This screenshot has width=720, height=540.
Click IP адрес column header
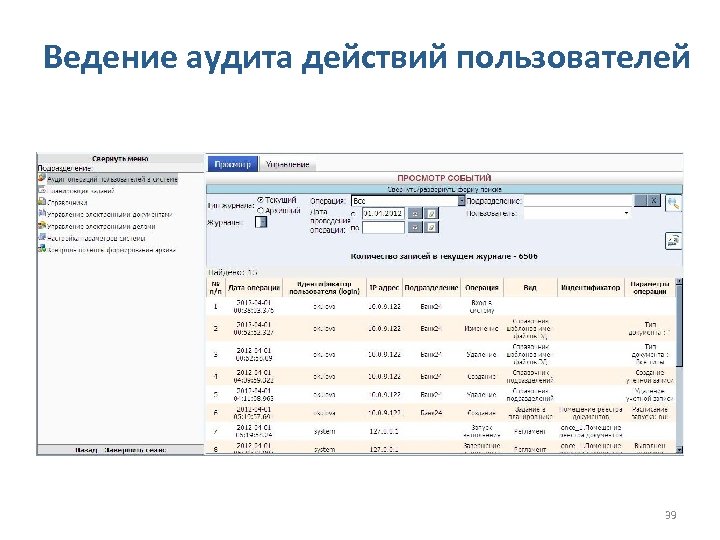pyautogui.click(x=384, y=288)
